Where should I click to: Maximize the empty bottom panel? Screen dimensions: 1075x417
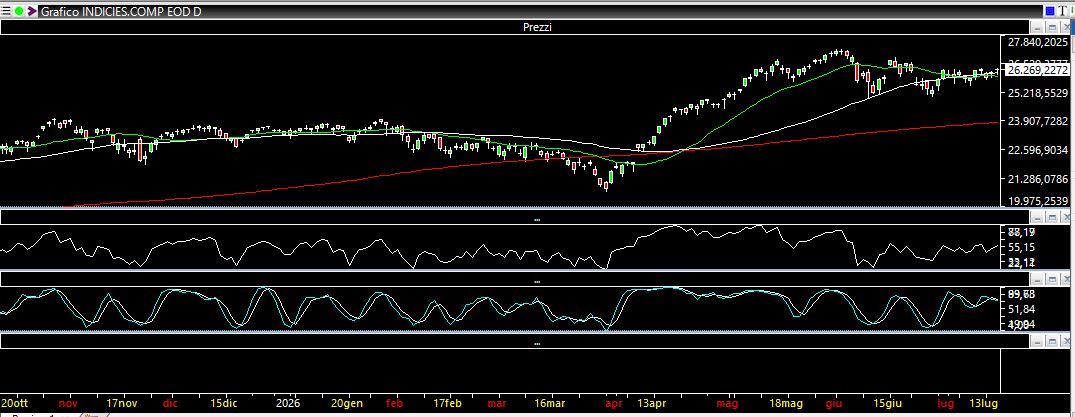(1052, 341)
